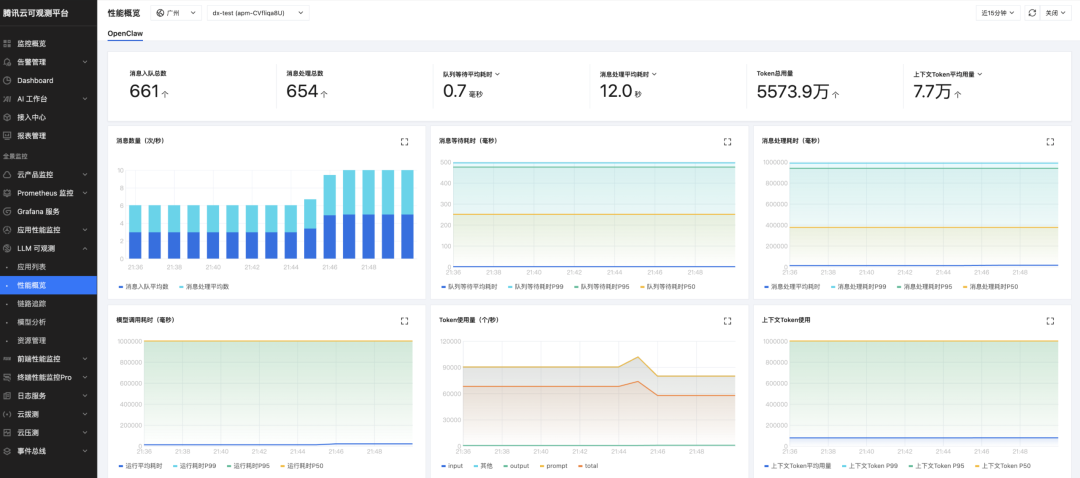Open fullscreen for 模型调用耗时 chart
Viewport: 1080px width, 478px height.
404,321
